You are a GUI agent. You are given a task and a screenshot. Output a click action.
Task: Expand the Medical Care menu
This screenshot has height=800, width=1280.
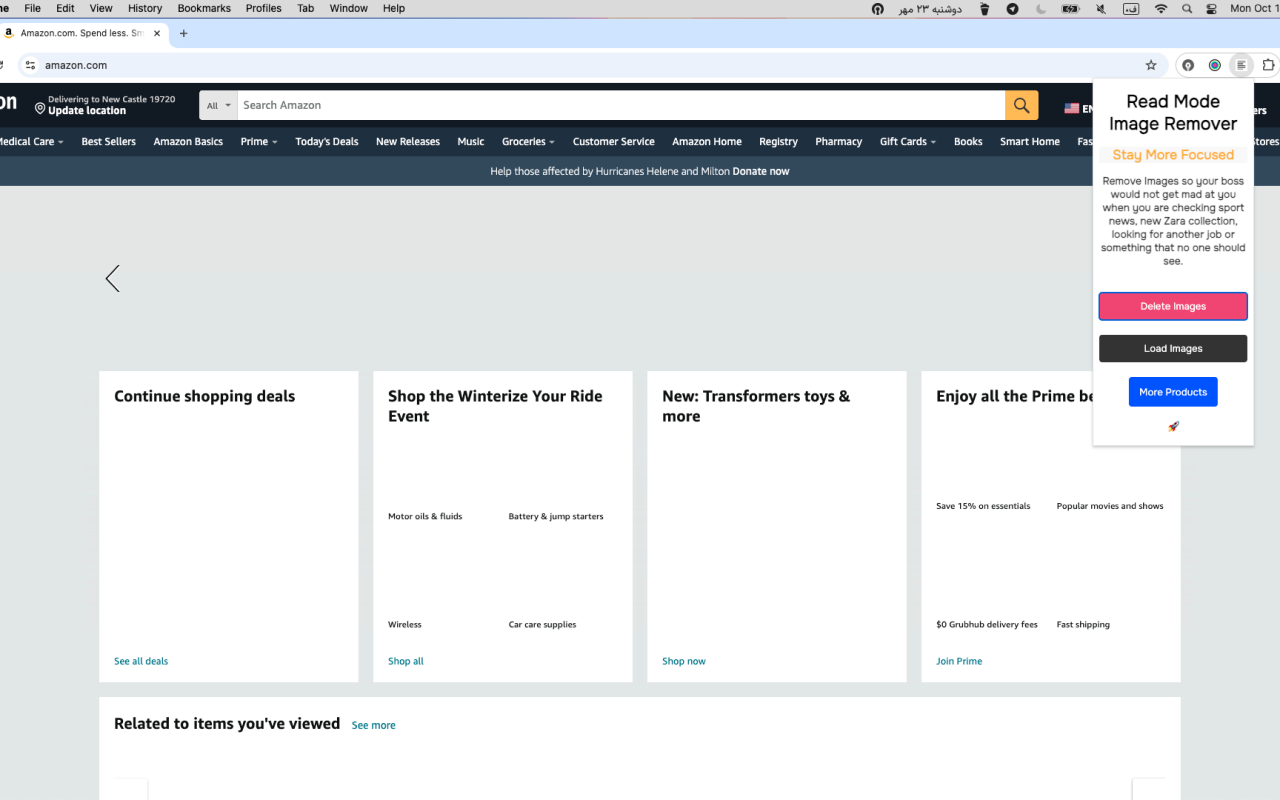point(30,142)
